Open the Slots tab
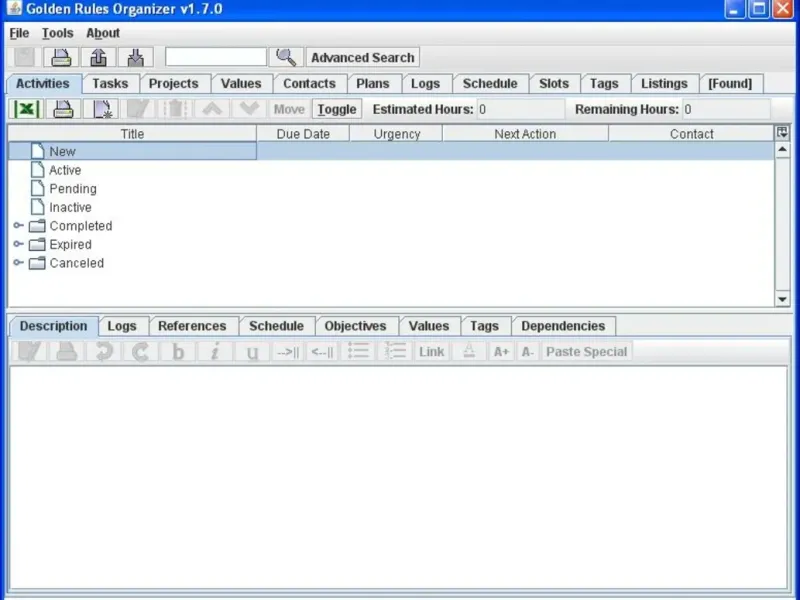800x600 pixels. tap(554, 84)
